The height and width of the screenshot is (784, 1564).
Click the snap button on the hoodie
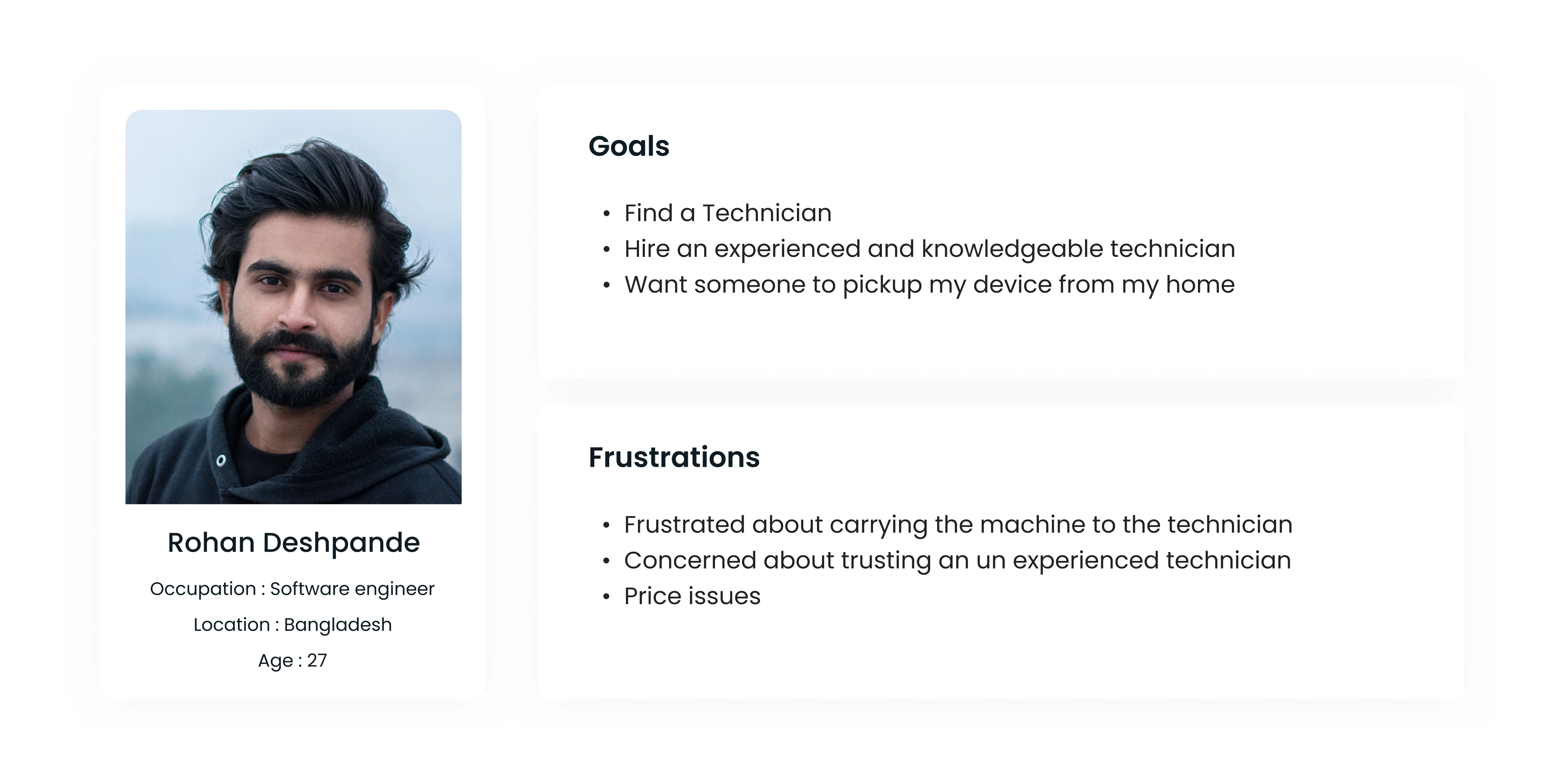(221, 460)
